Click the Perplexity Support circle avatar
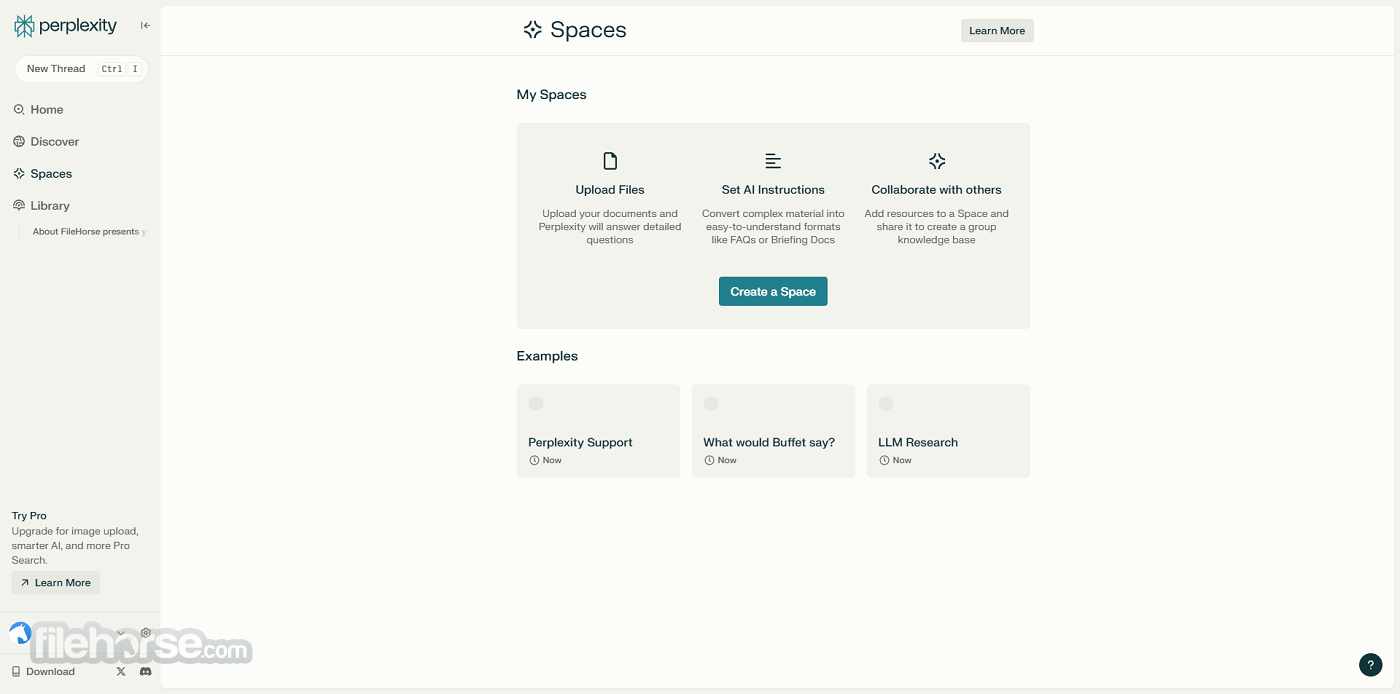The width and height of the screenshot is (1400, 694). 536,403
